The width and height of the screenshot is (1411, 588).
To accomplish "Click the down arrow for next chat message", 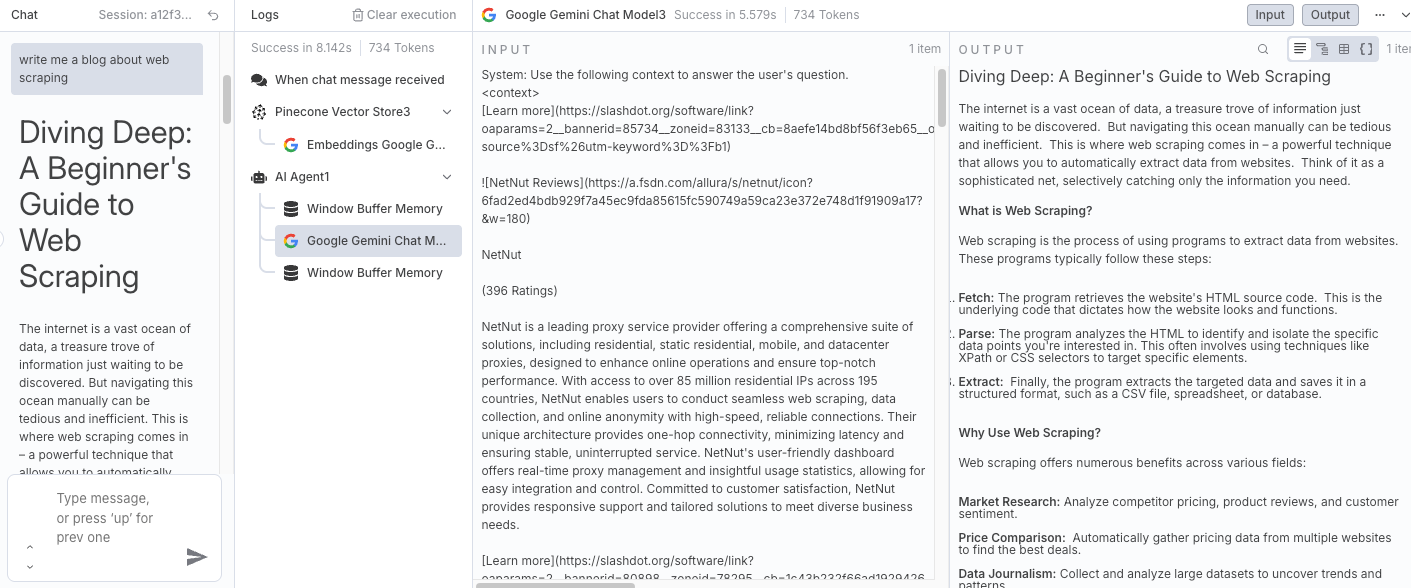I will click(30, 567).
